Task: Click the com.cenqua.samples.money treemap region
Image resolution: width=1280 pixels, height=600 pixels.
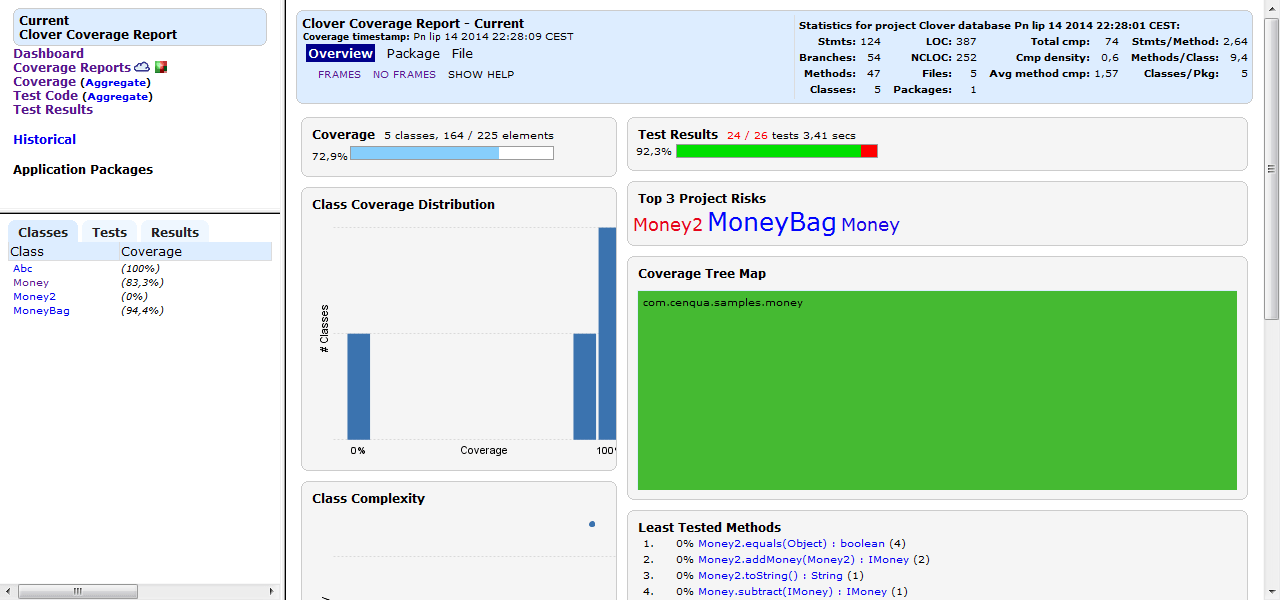Action: tap(938, 390)
